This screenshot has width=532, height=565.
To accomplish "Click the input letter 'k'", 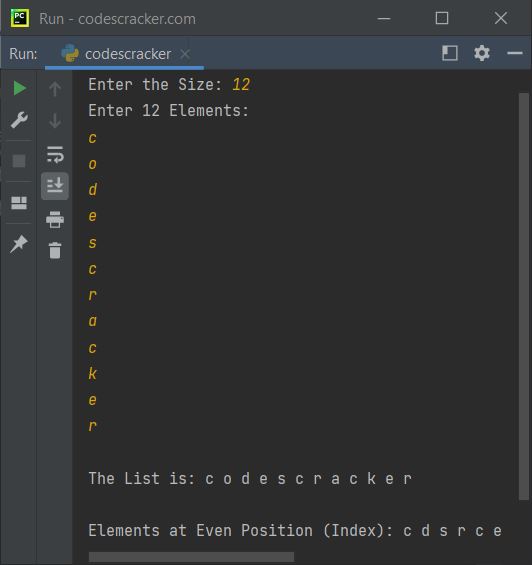I will pos(93,374).
